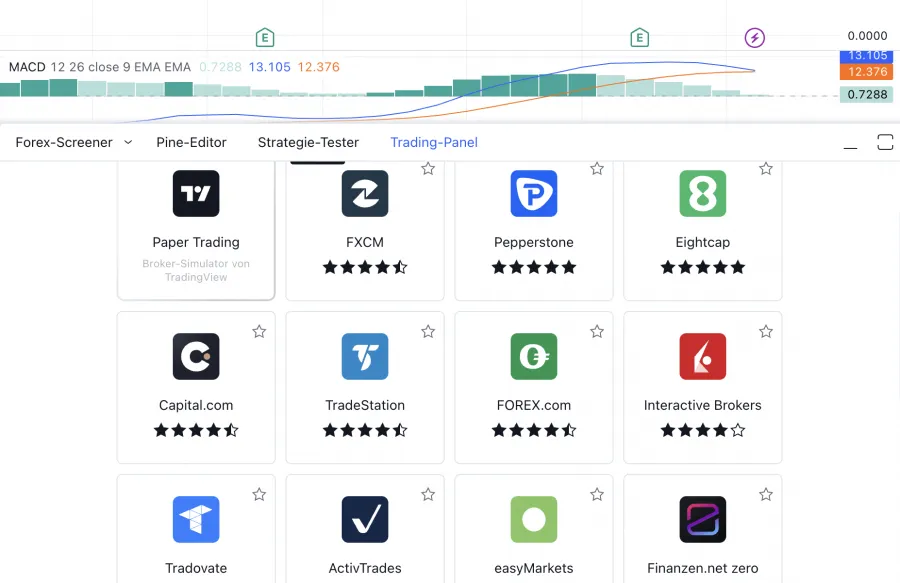The image size is (900, 583).
Task: Choose the Pepperstone logo icon
Action: click(x=534, y=194)
